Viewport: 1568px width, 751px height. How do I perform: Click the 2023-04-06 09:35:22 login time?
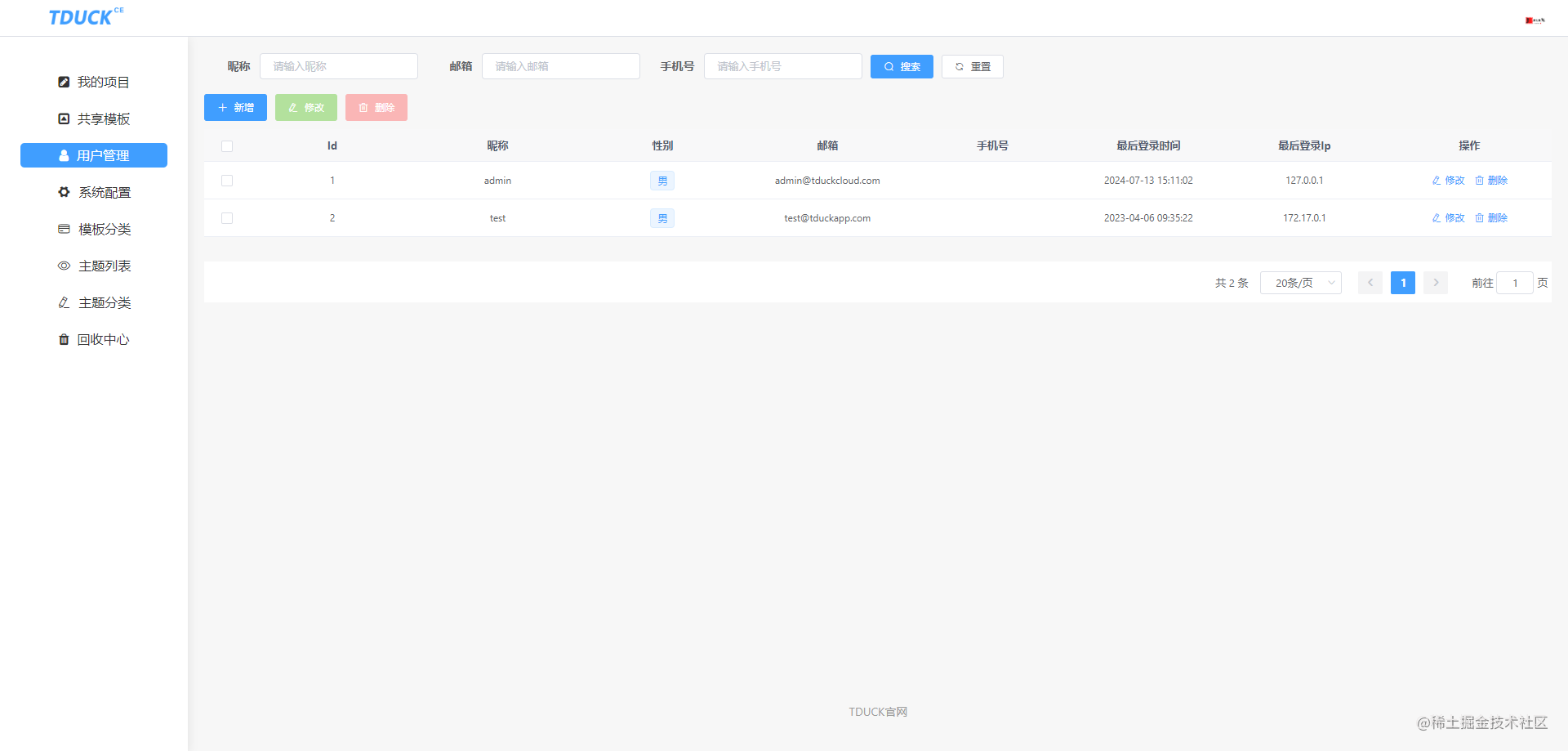click(1148, 218)
